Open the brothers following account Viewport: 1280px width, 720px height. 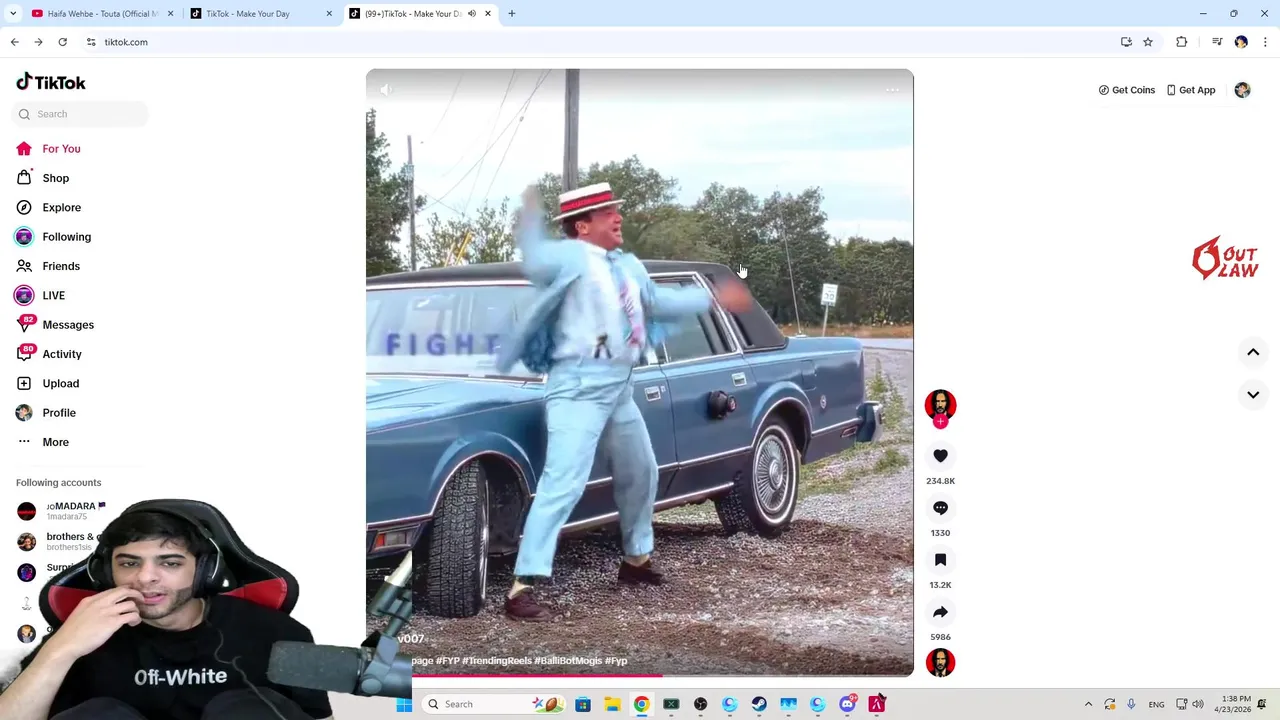[60, 541]
